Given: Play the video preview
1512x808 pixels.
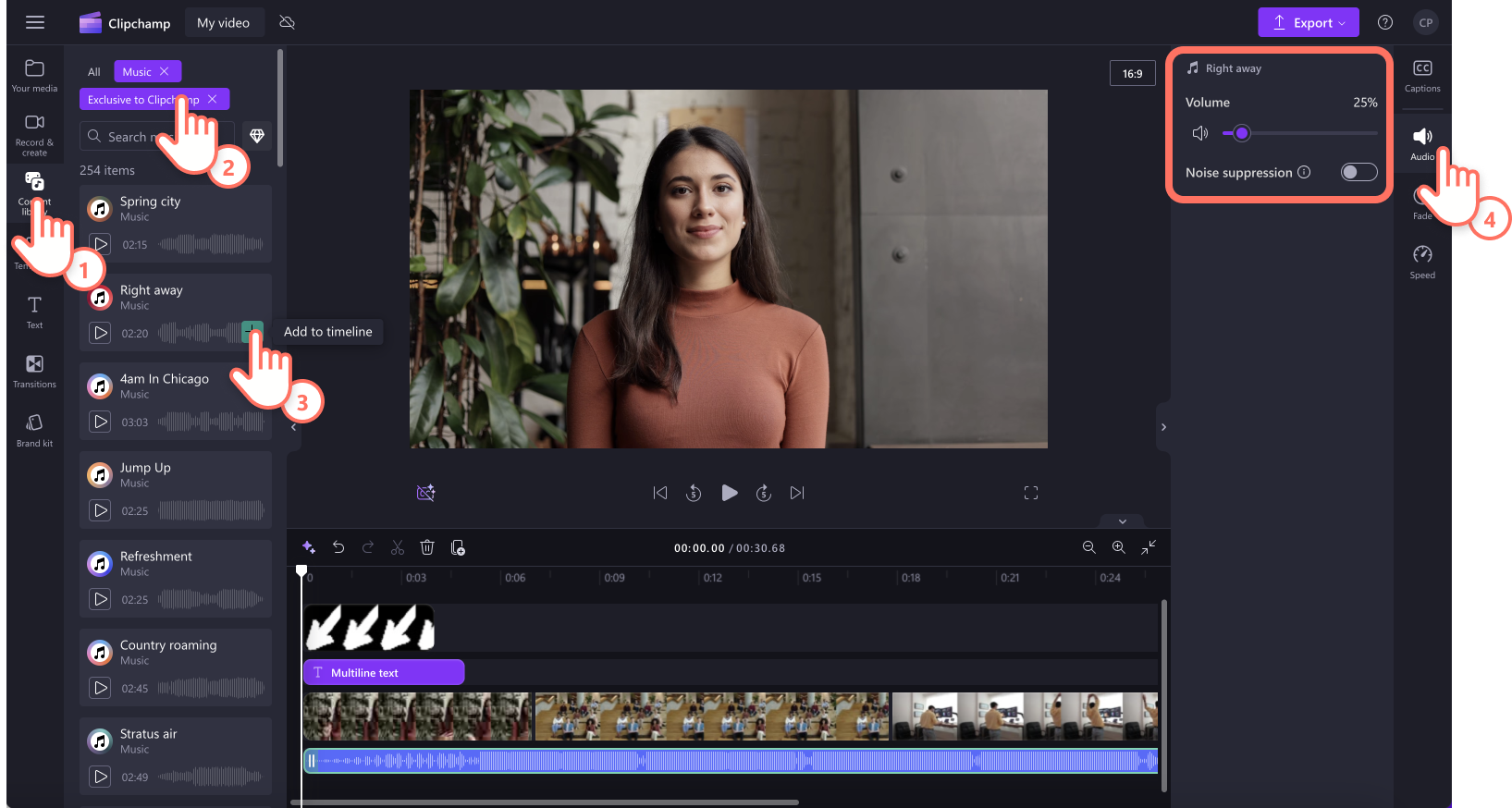Looking at the screenshot, I should click(729, 493).
